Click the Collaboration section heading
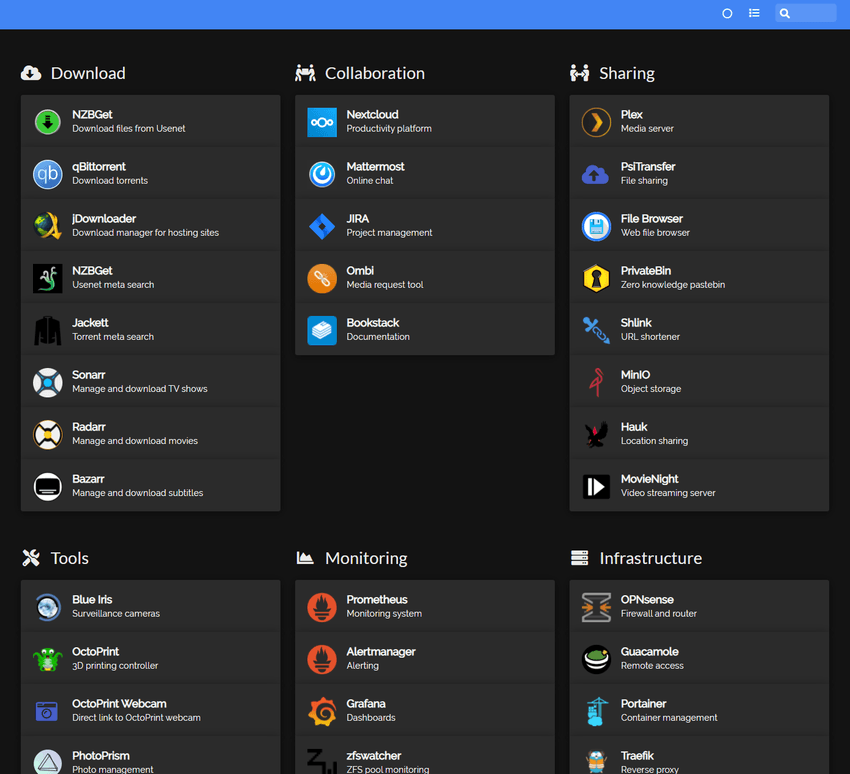This screenshot has height=774, width=850. [x=375, y=73]
